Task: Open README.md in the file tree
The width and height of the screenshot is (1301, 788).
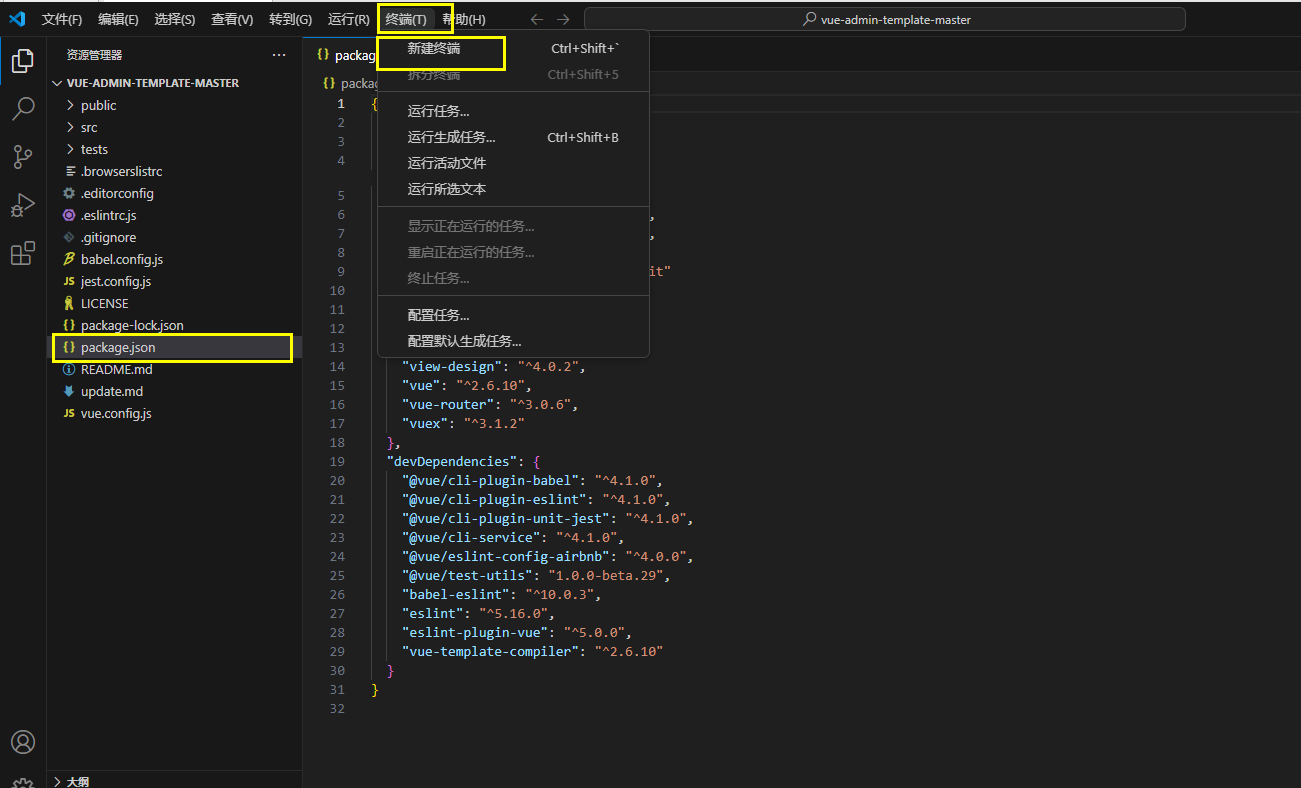Action: (174, 369)
